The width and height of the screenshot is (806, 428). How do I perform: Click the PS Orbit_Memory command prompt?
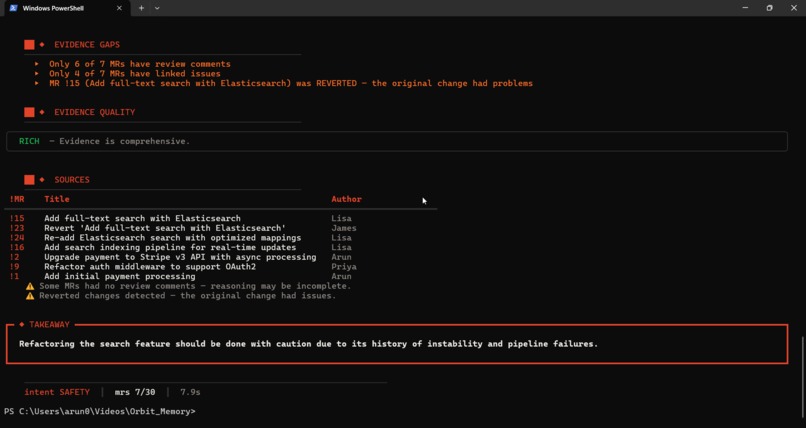100,412
